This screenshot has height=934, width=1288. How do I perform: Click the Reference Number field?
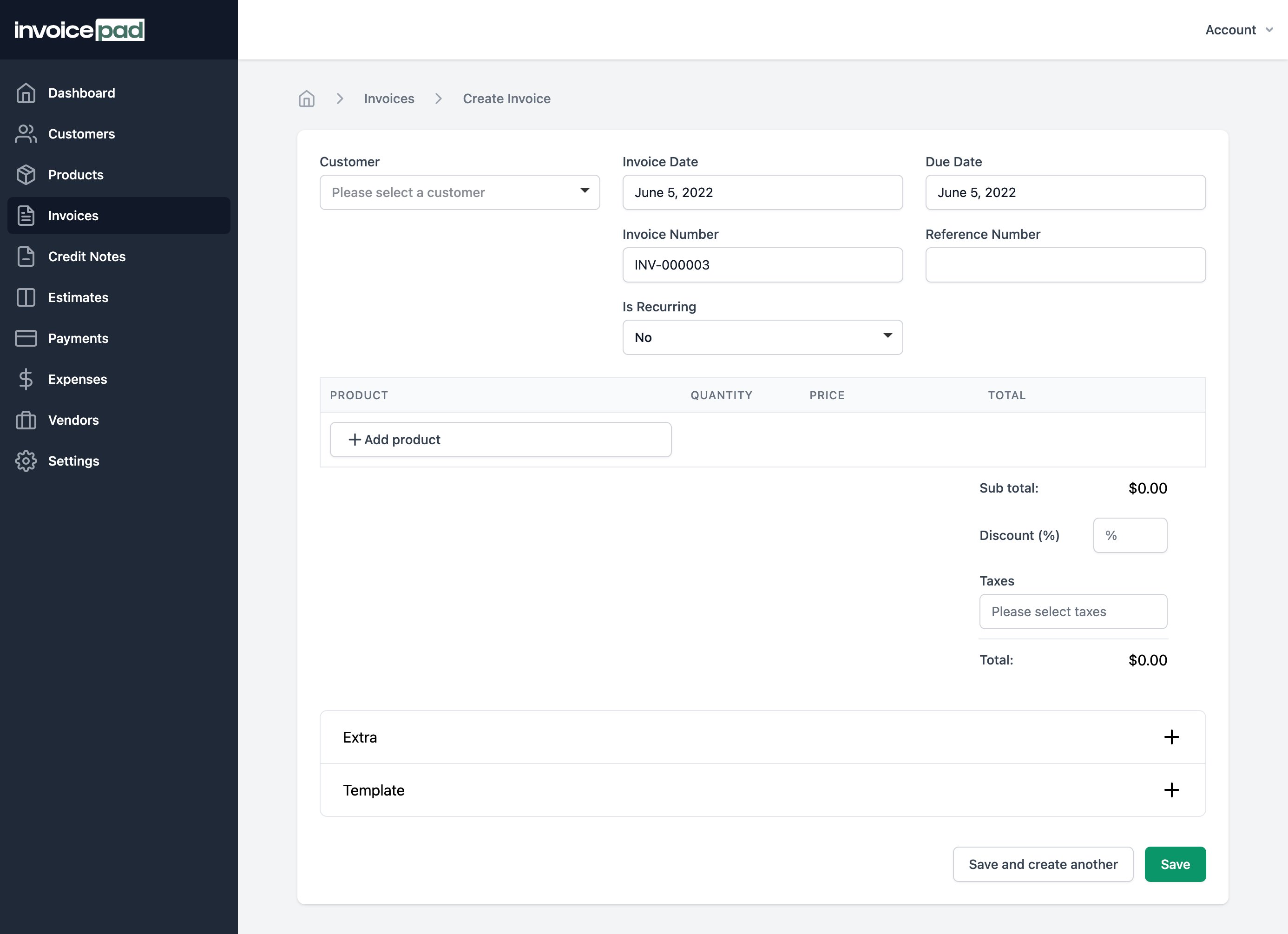(1065, 264)
